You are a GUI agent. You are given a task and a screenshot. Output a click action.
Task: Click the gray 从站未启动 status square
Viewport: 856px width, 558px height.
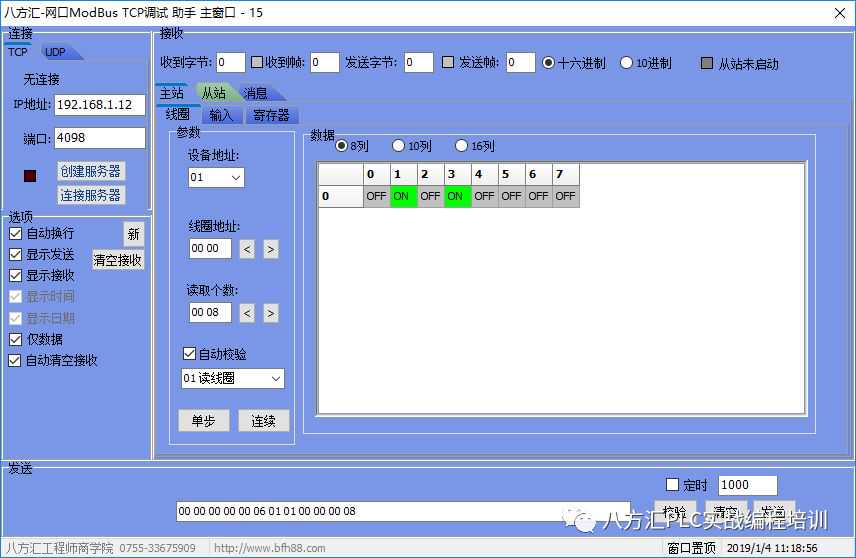click(x=707, y=63)
